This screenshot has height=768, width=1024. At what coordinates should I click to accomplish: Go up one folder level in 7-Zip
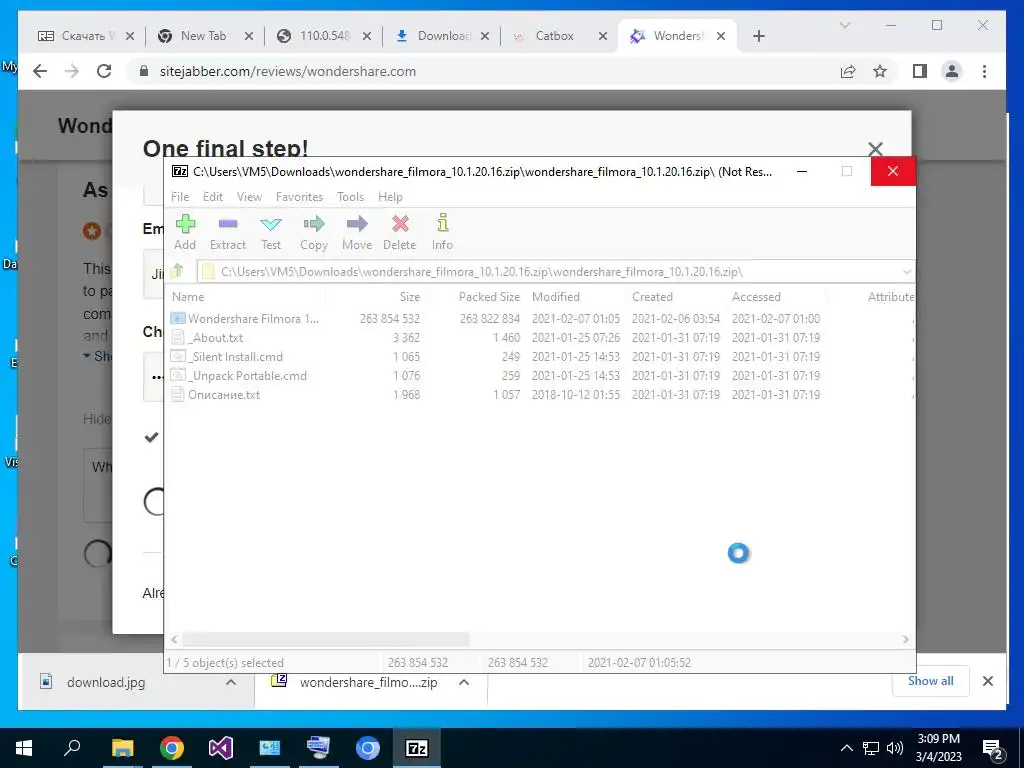(x=177, y=271)
